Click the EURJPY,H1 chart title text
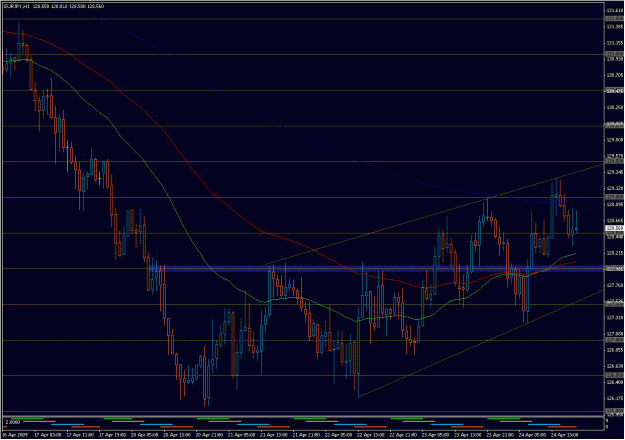This screenshot has width=625, height=440. [x=16, y=6]
